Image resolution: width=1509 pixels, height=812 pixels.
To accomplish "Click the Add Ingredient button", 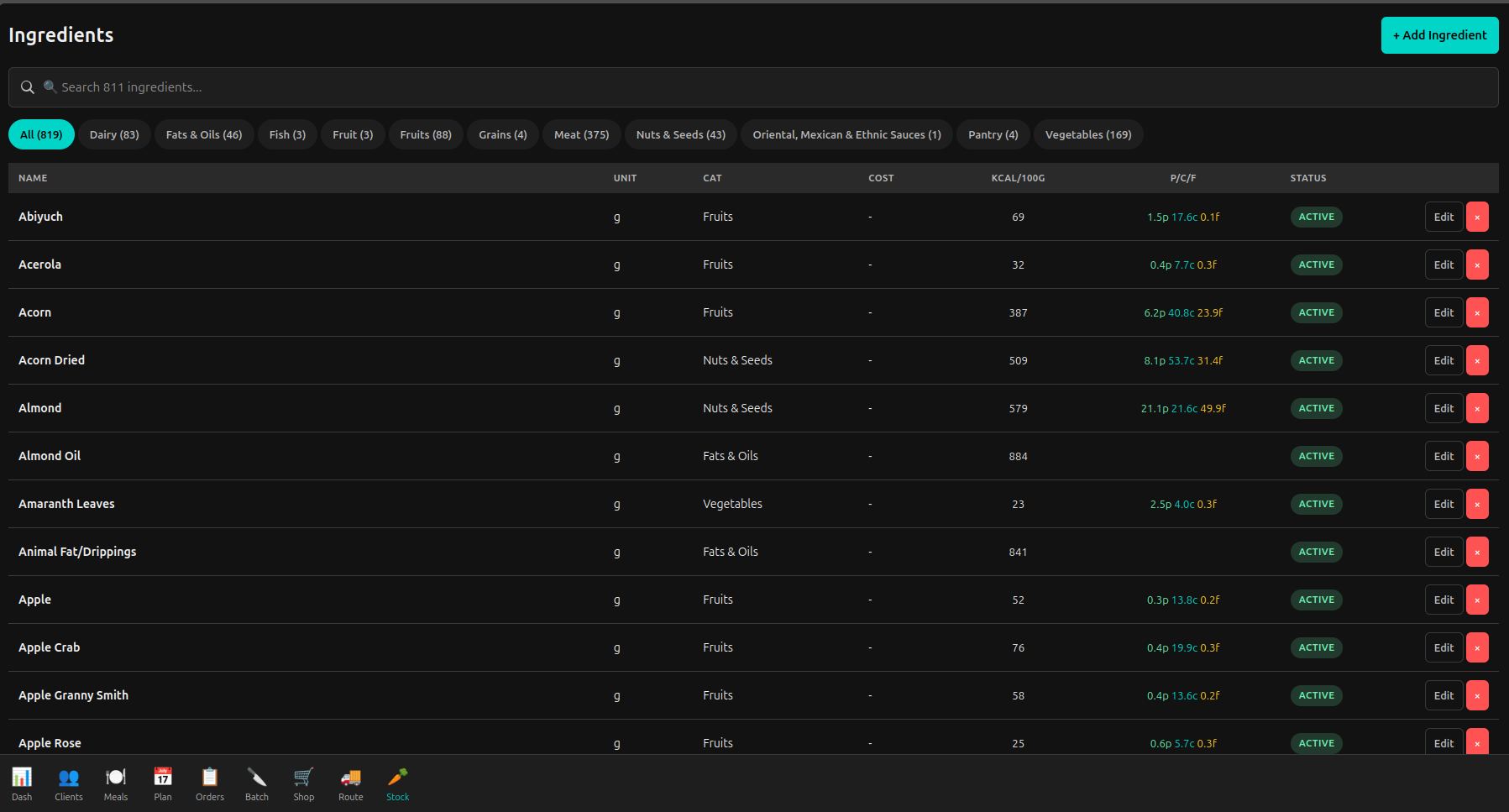I will pyautogui.click(x=1440, y=35).
